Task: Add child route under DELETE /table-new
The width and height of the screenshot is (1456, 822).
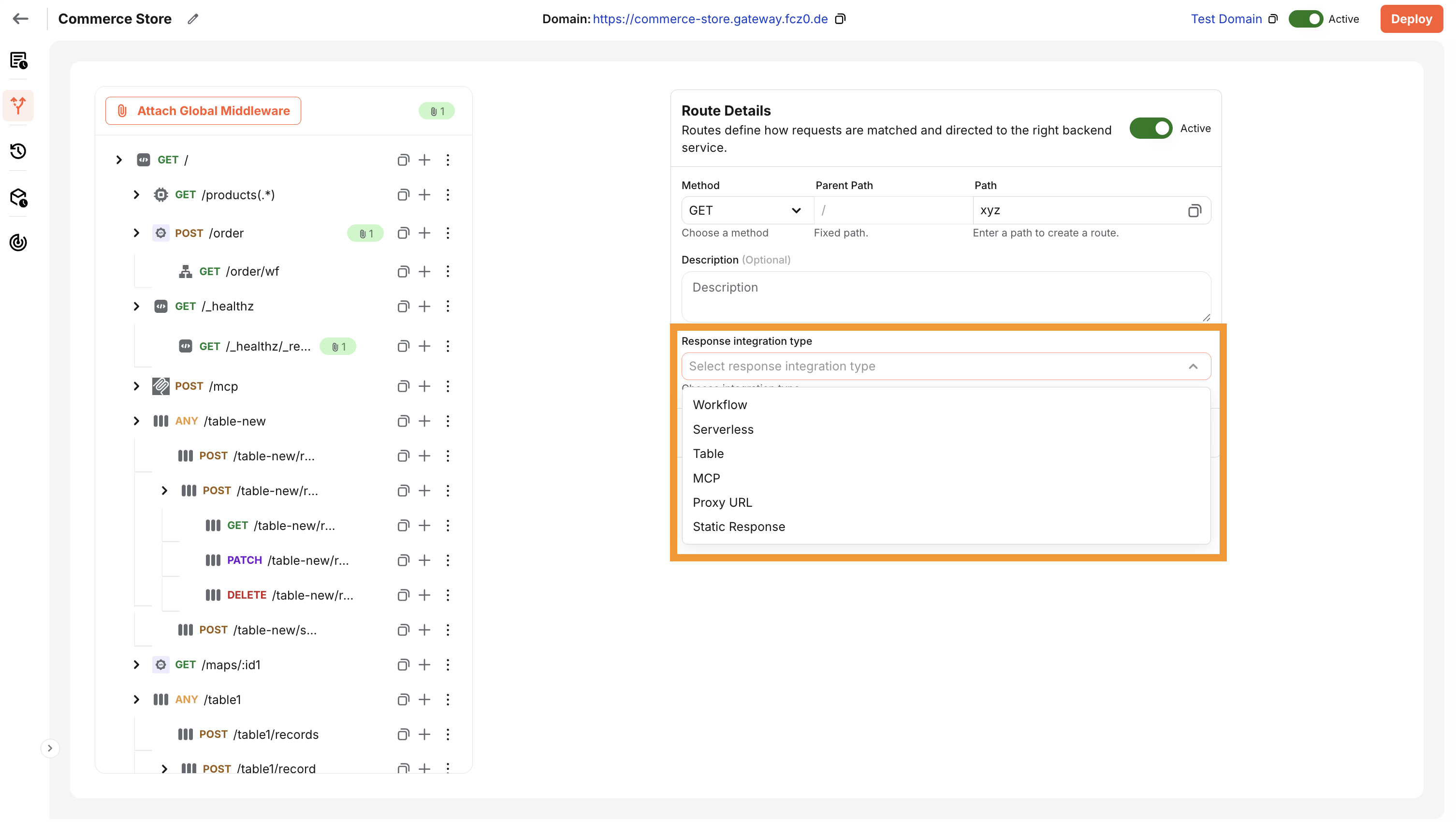Action: click(x=424, y=595)
